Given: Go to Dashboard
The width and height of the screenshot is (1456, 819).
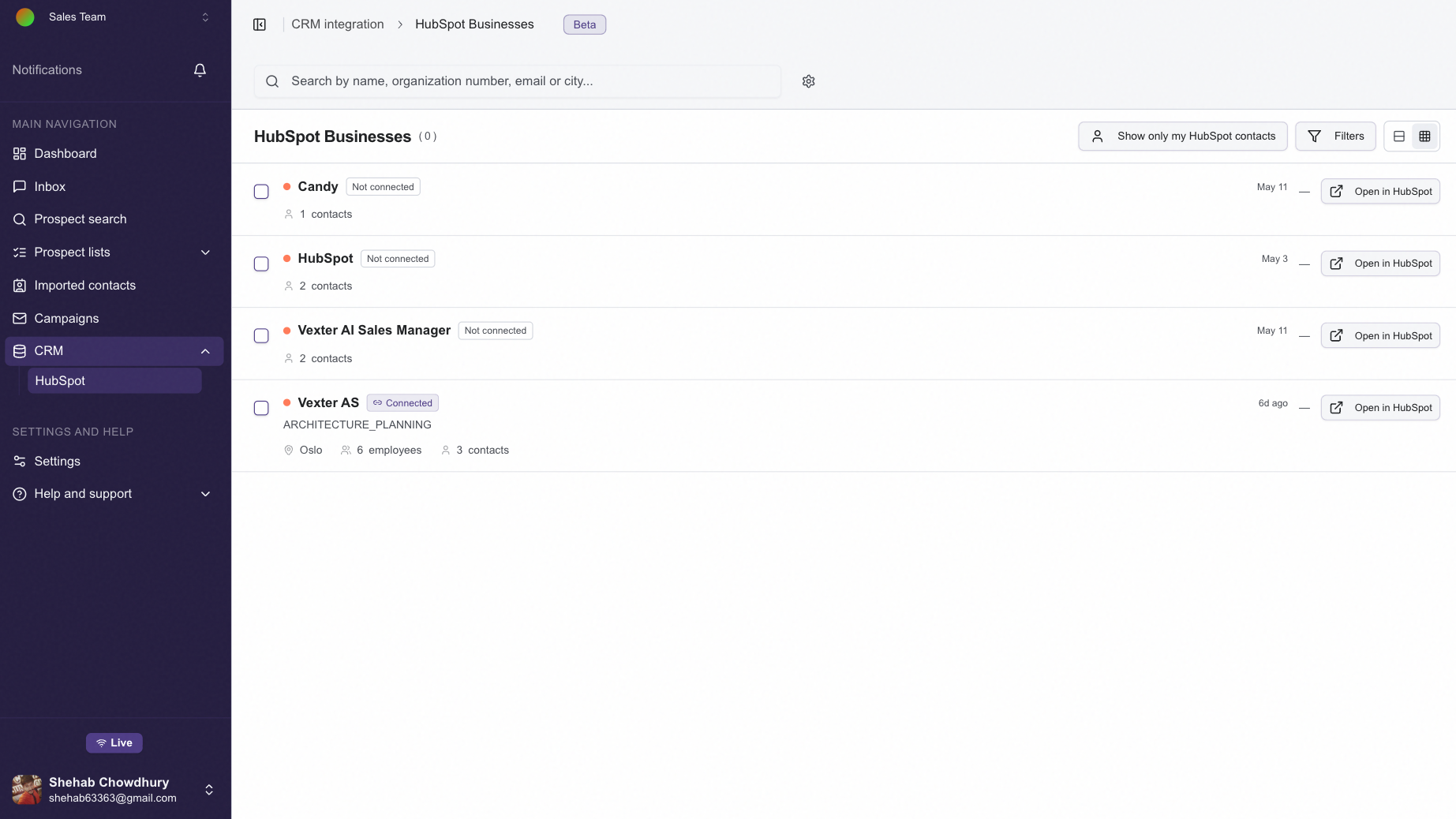Looking at the screenshot, I should (x=114, y=154).
